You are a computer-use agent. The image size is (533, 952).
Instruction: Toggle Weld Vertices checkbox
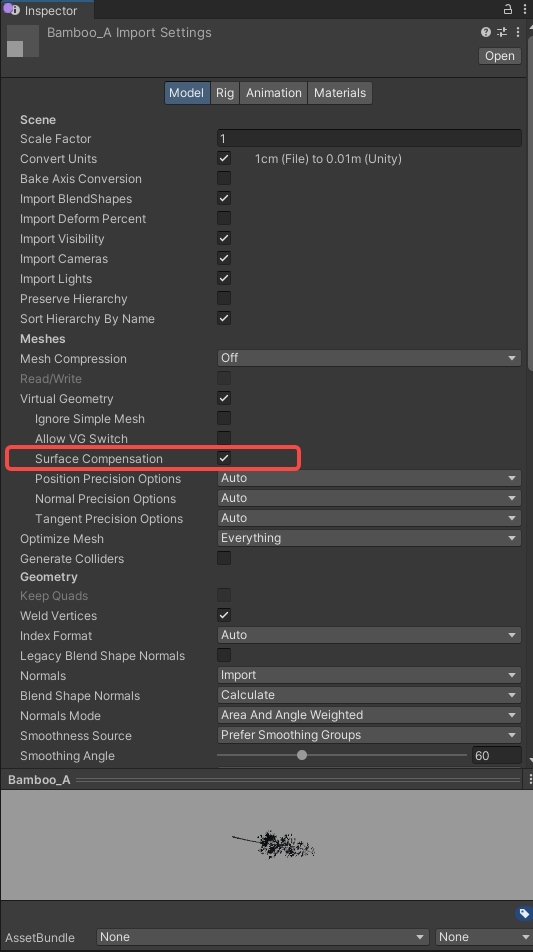224,616
